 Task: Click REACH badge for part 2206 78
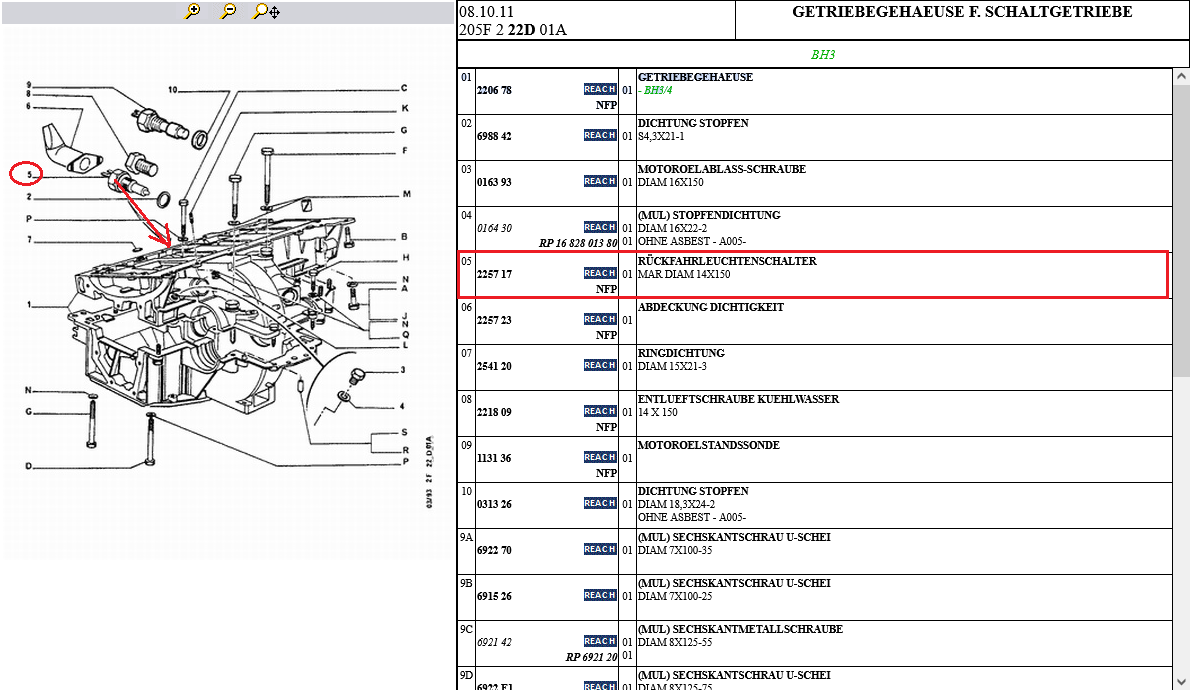click(x=600, y=89)
